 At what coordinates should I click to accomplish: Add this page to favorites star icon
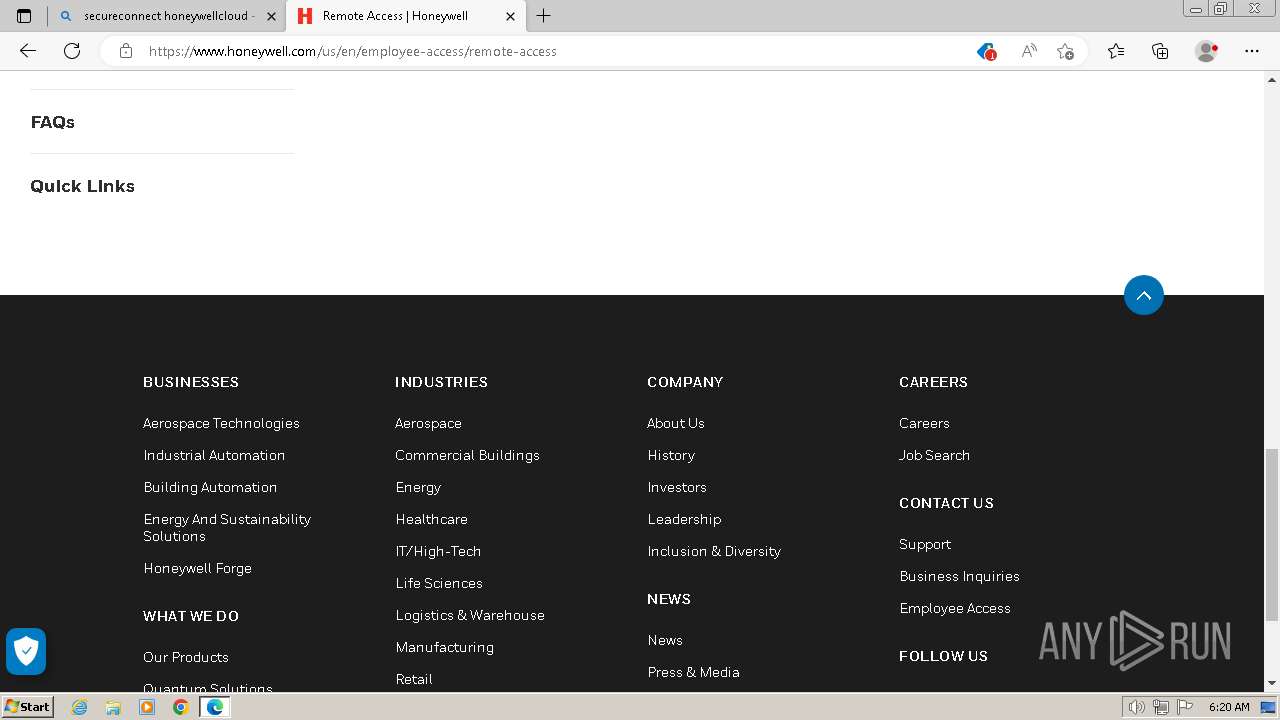click(x=1065, y=51)
